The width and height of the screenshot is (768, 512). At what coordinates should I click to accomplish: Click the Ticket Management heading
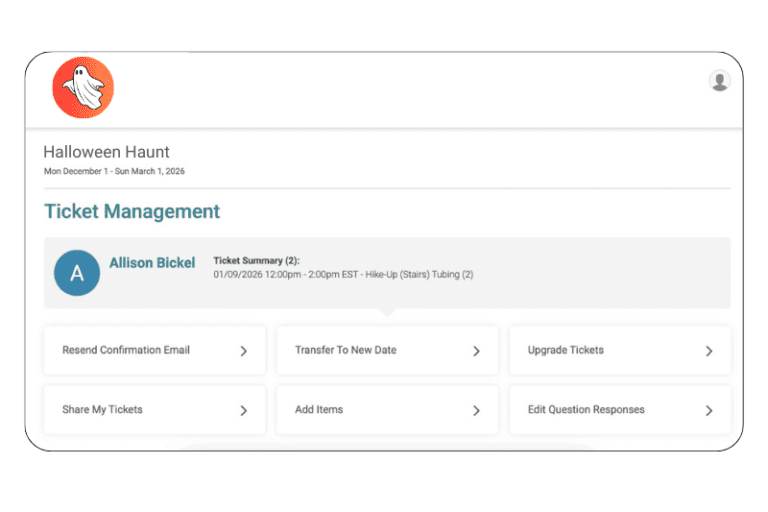click(x=132, y=212)
